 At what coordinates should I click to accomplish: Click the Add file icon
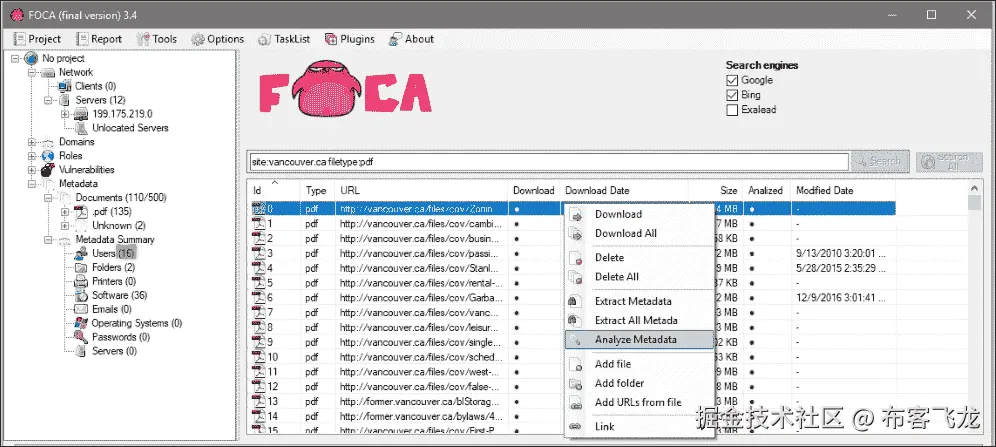point(575,364)
